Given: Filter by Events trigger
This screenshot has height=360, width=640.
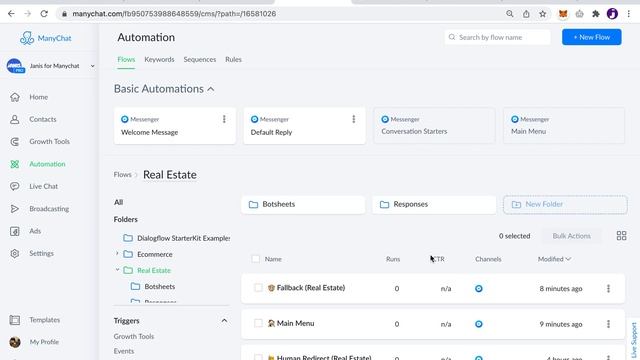Looking at the screenshot, I should tap(124, 351).
